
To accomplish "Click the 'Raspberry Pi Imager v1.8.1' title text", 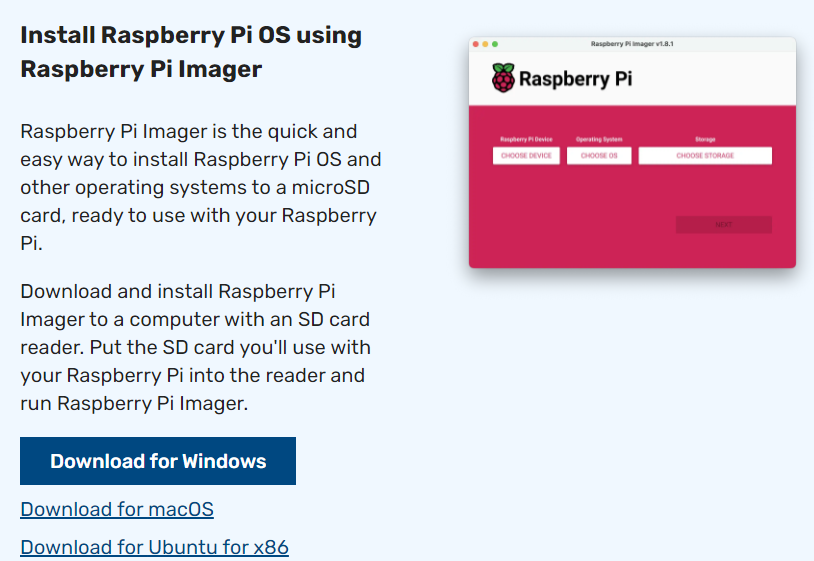I will pos(632,44).
